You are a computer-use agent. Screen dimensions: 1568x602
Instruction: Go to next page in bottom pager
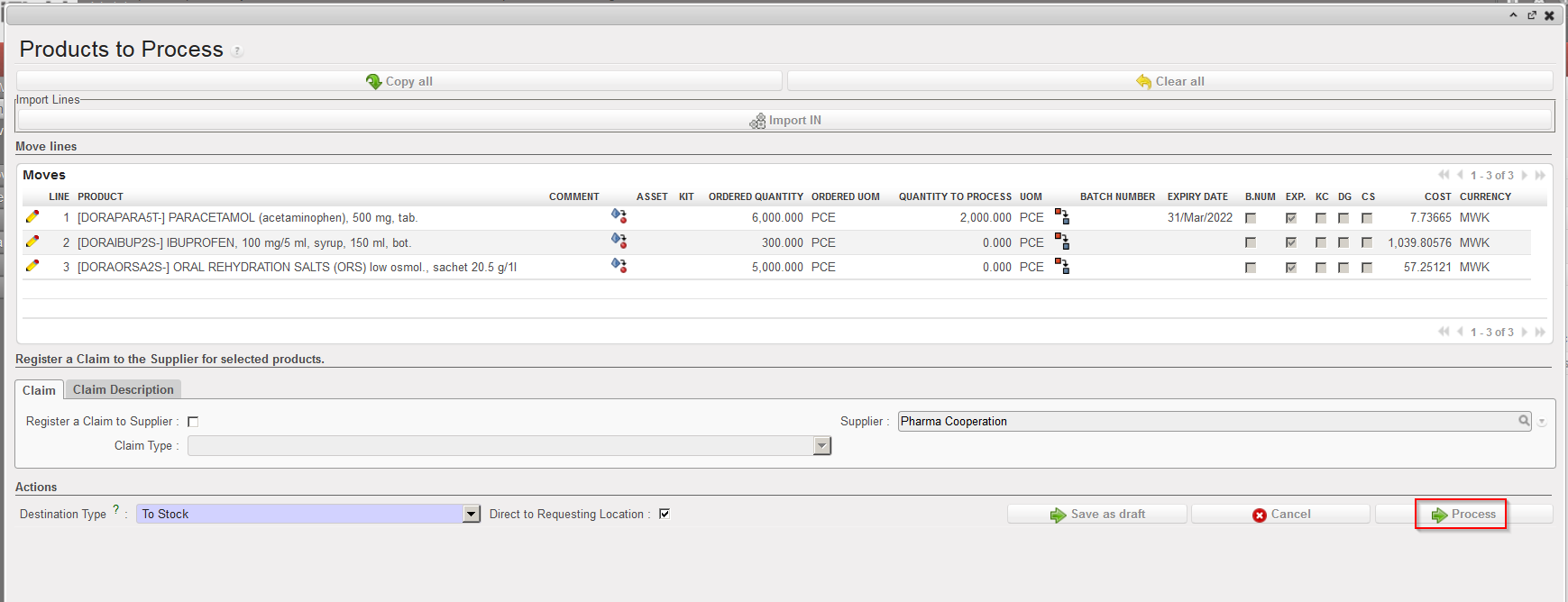pyautogui.click(x=1525, y=332)
